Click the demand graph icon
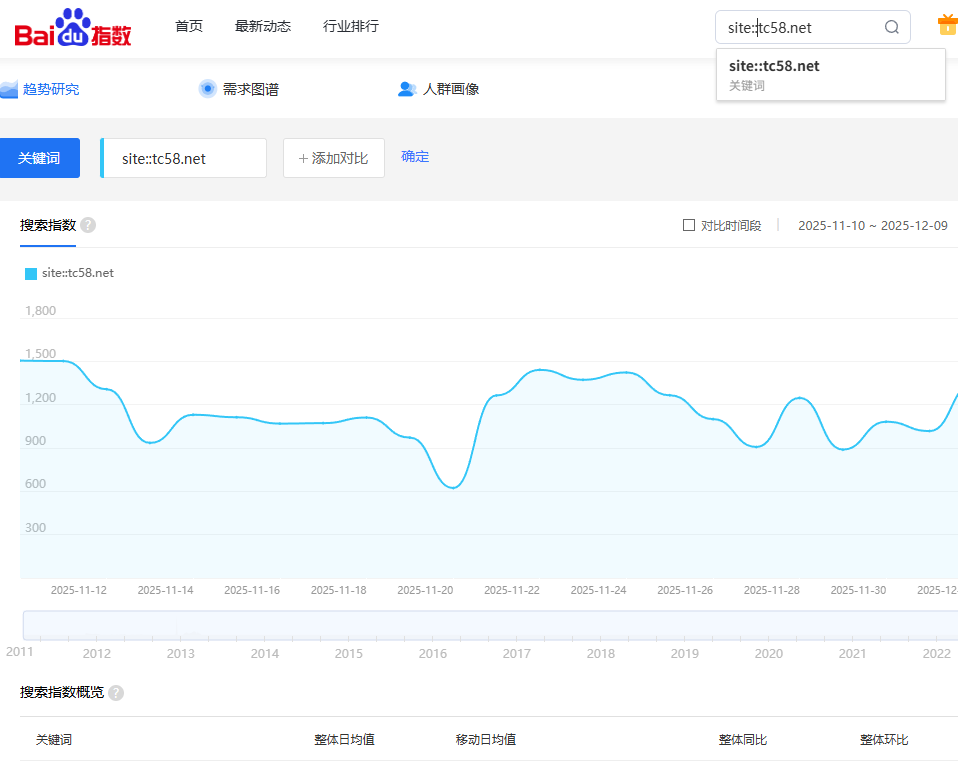This screenshot has width=958, height=762. coord(208,89)
